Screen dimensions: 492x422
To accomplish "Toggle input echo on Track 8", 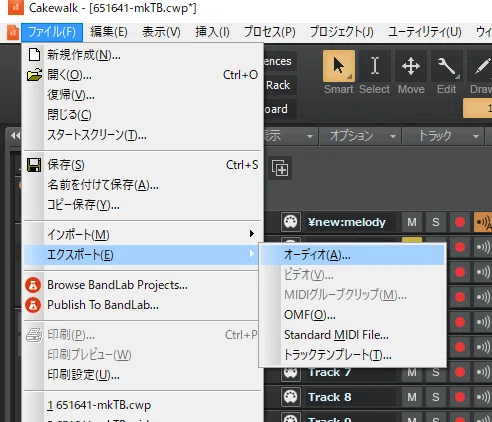I will [483, 397].
